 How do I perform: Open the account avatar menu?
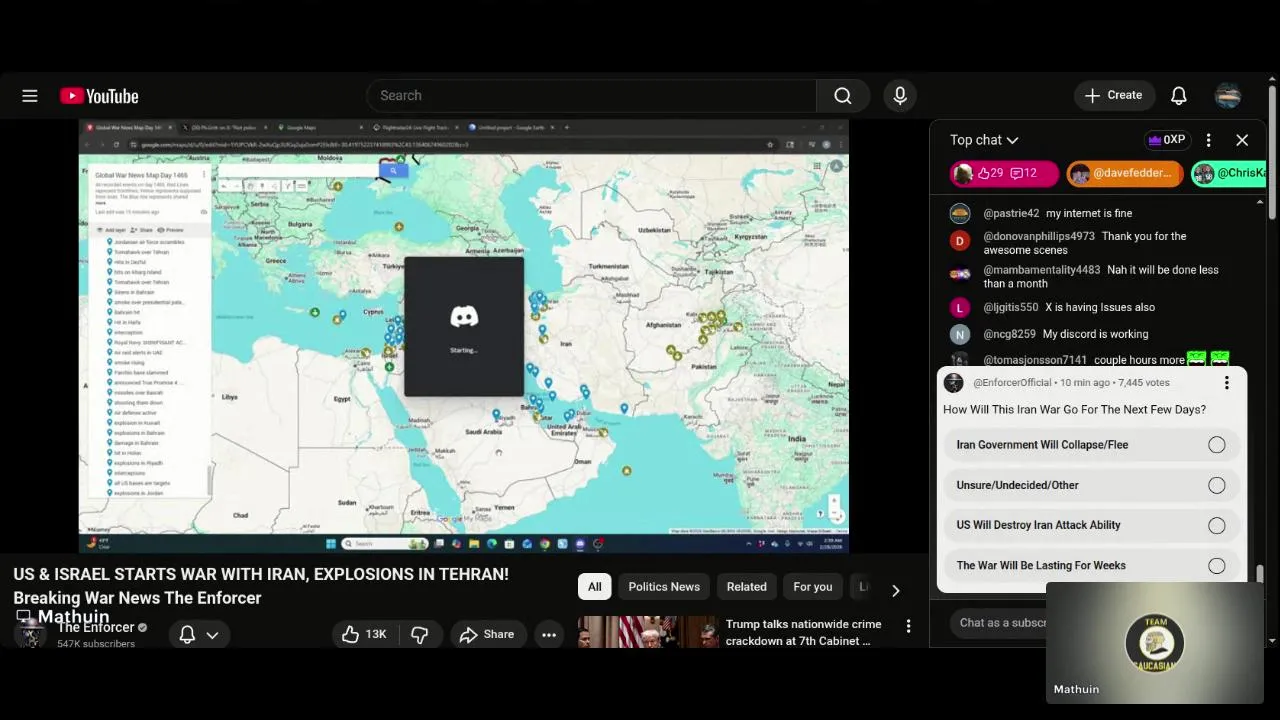click(x=1228, y=96)
